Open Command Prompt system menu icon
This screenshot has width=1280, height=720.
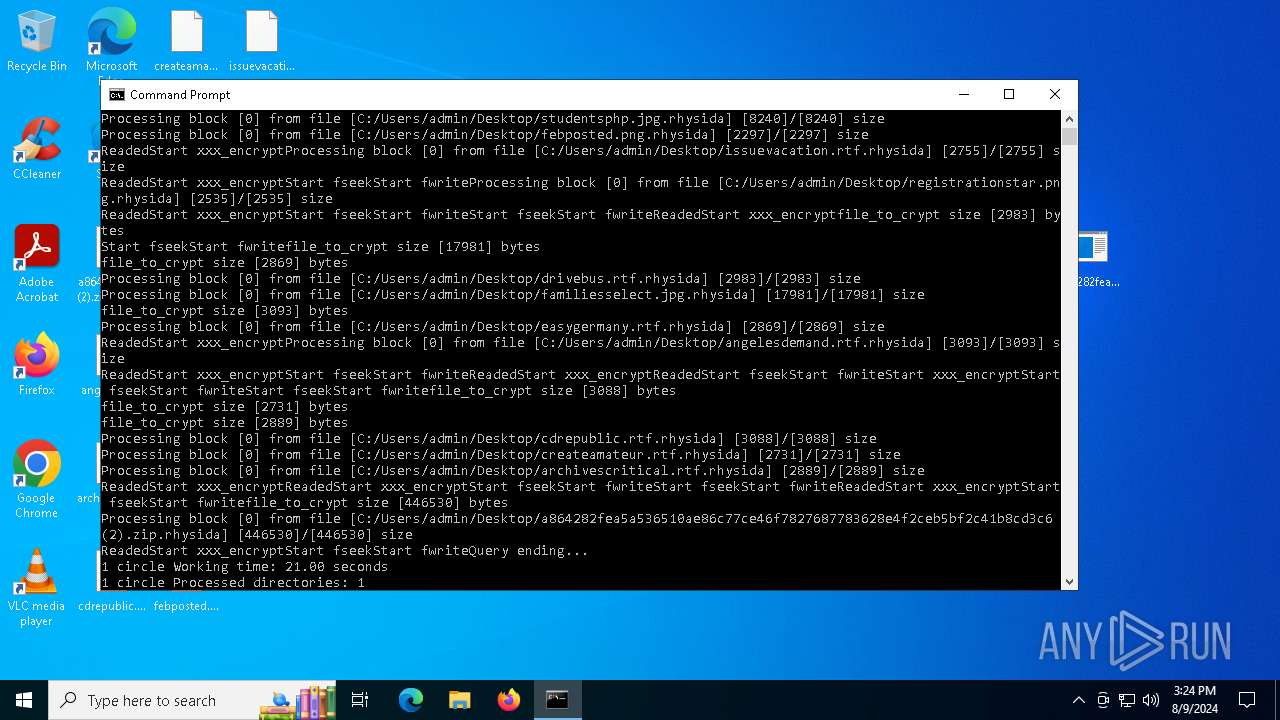pyautogui.click(x=116, y=95)
